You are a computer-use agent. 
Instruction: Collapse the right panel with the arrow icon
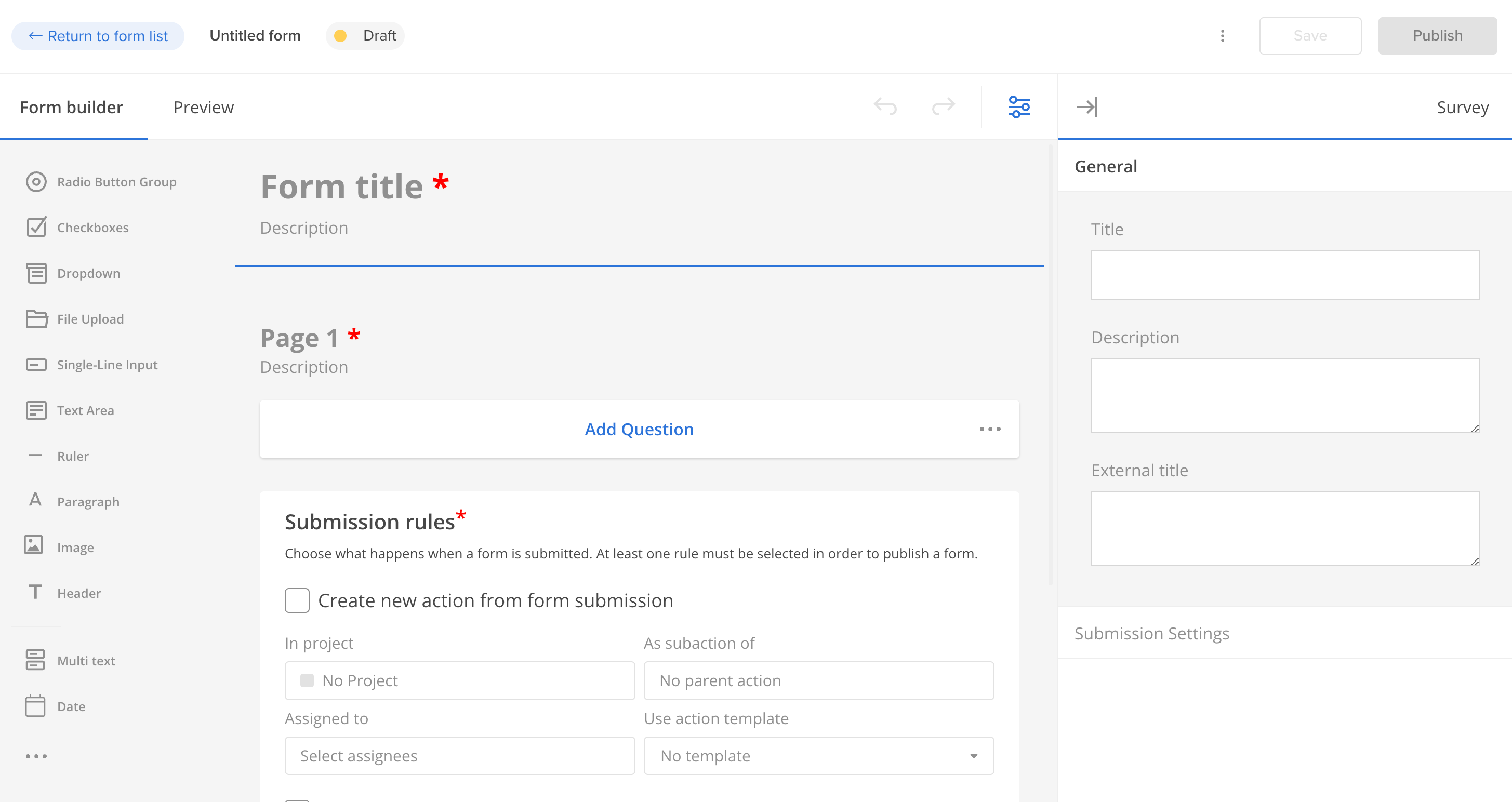click(1087, 106)
